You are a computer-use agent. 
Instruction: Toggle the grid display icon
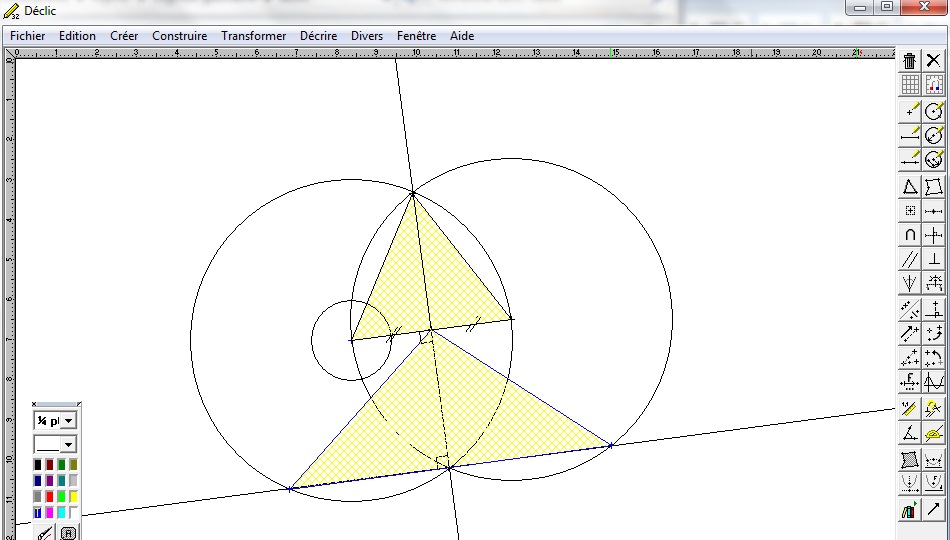pyautogui.click(x=910, y=85)
